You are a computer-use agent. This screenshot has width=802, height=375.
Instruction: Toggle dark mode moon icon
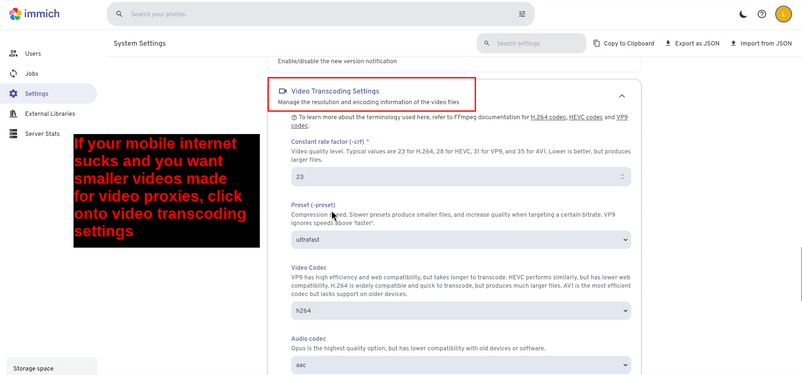743,14
